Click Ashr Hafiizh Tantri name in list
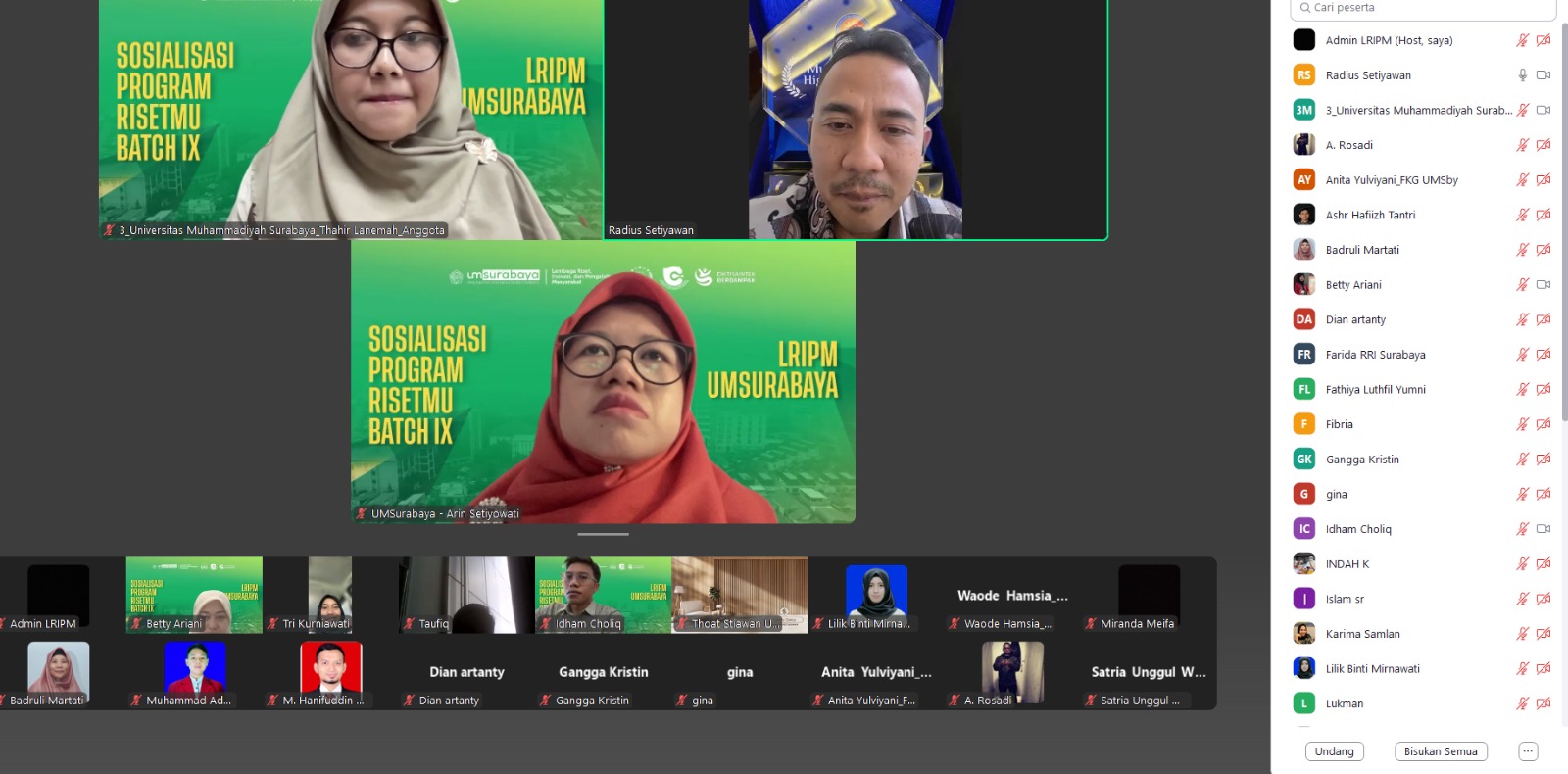Image resolution: width=1568 pixels, height=774 pixels. pos(1370,215)
